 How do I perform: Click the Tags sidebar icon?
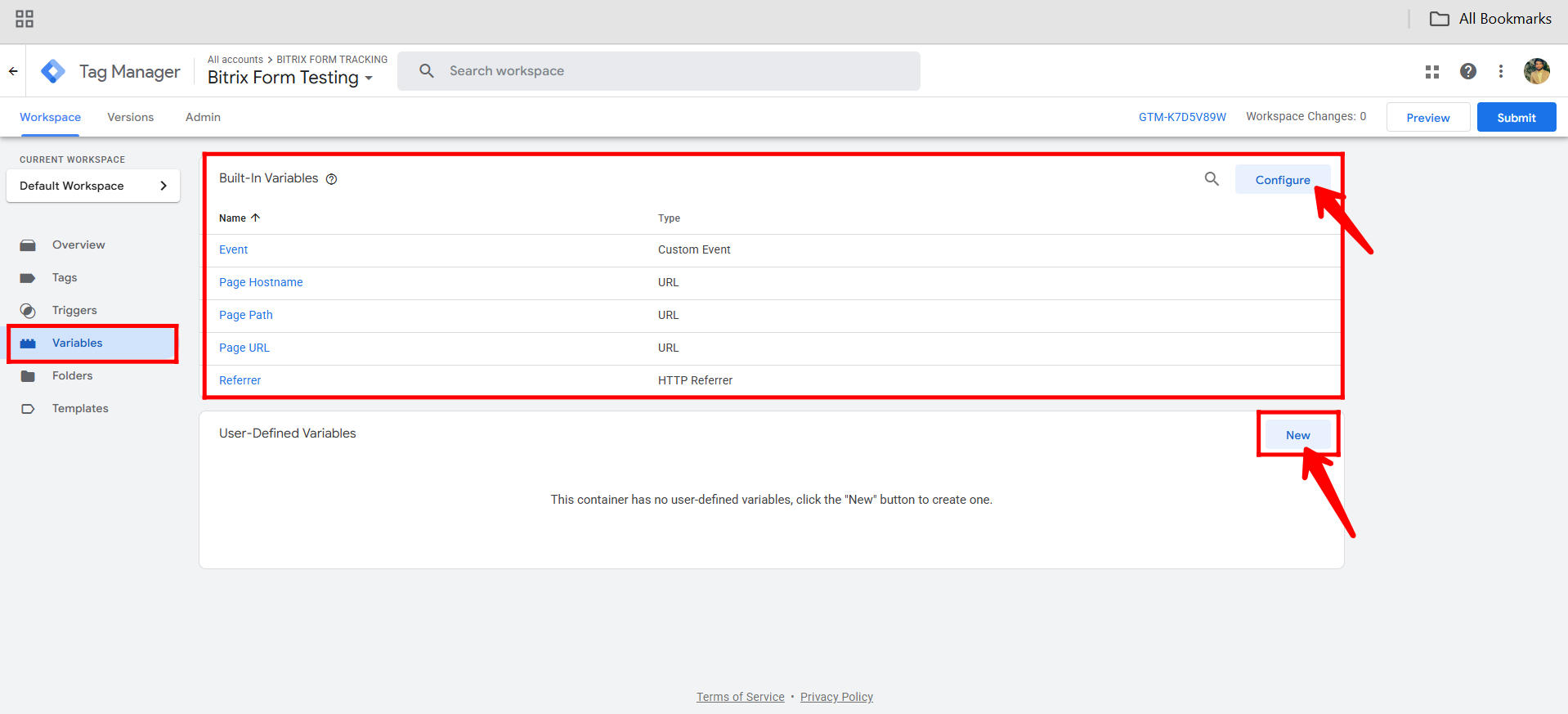[28, 278]
